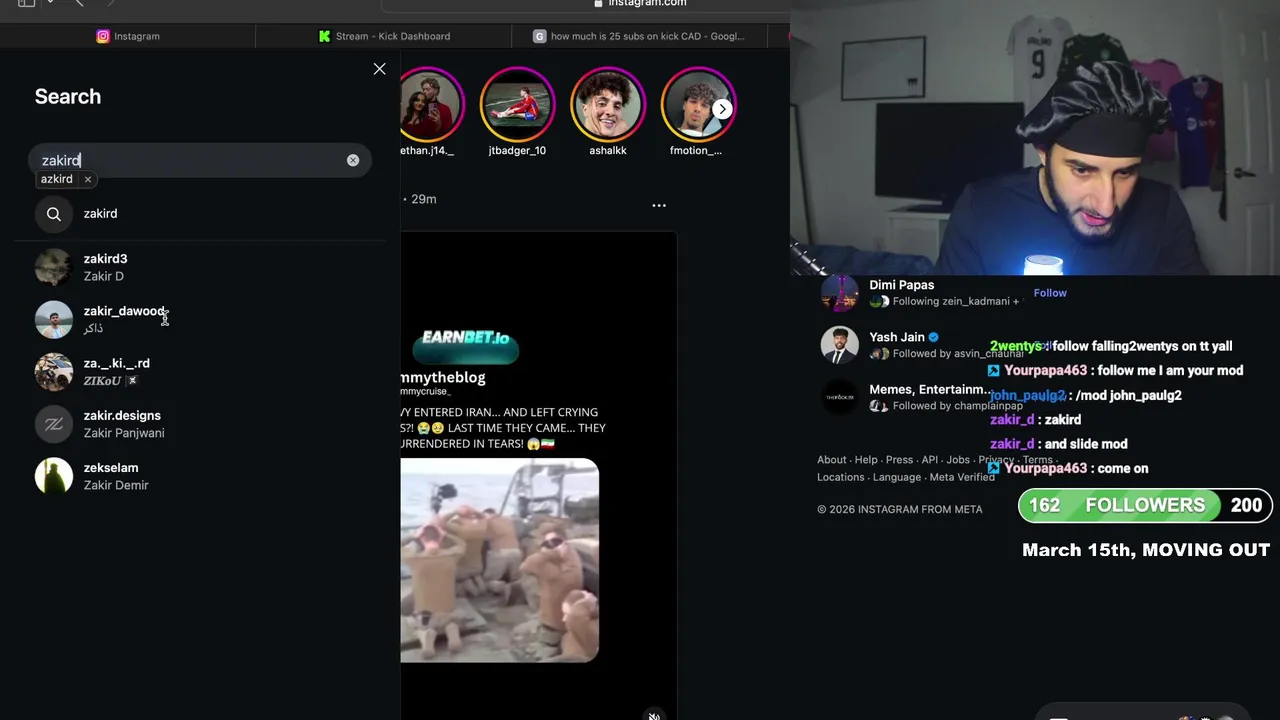Click the Jobs footer link
This screenshot has width=1280, height=720.
(x=958, y=460)
